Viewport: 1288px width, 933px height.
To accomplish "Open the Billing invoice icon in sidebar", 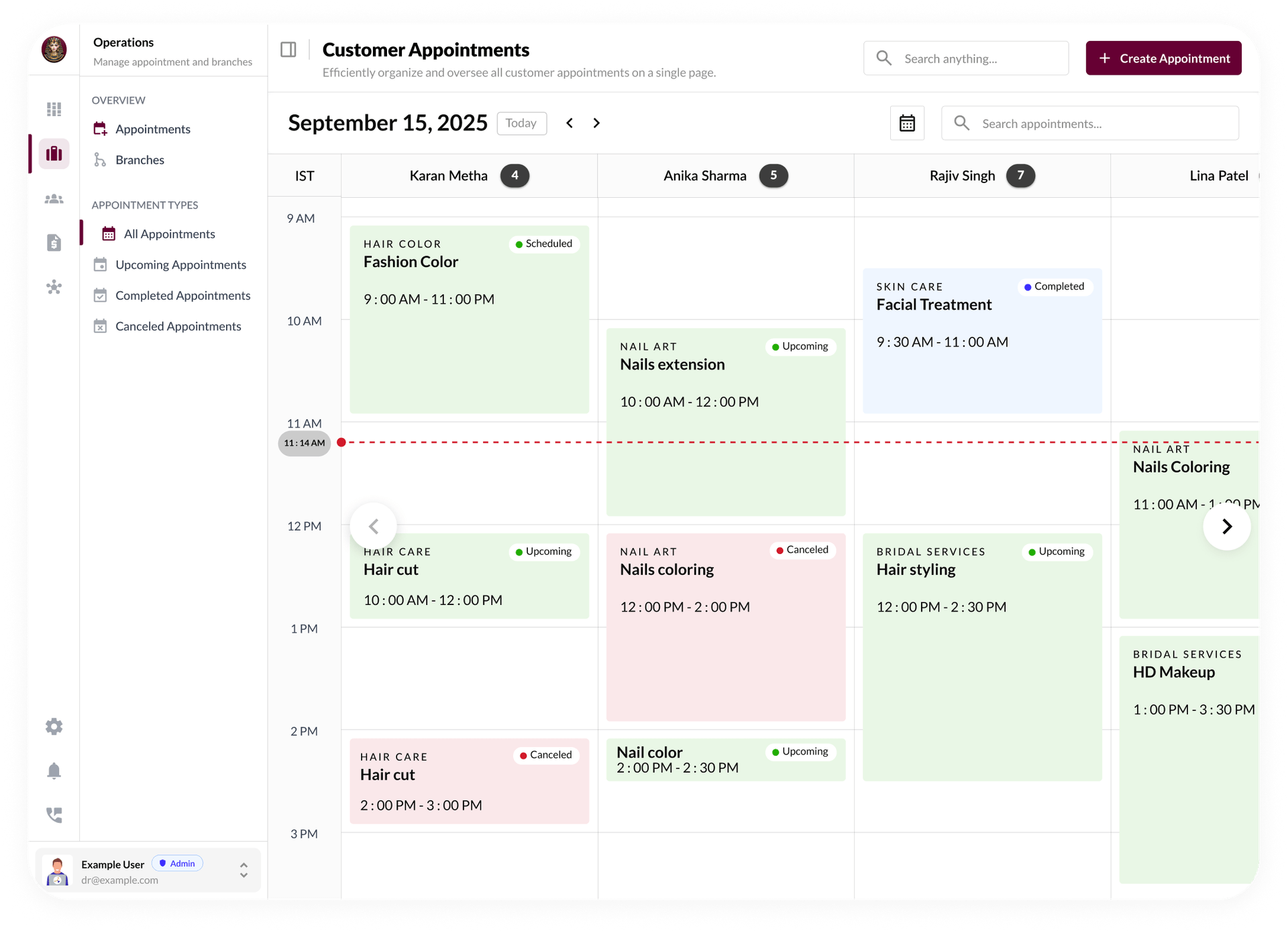I will pos(54,243).
